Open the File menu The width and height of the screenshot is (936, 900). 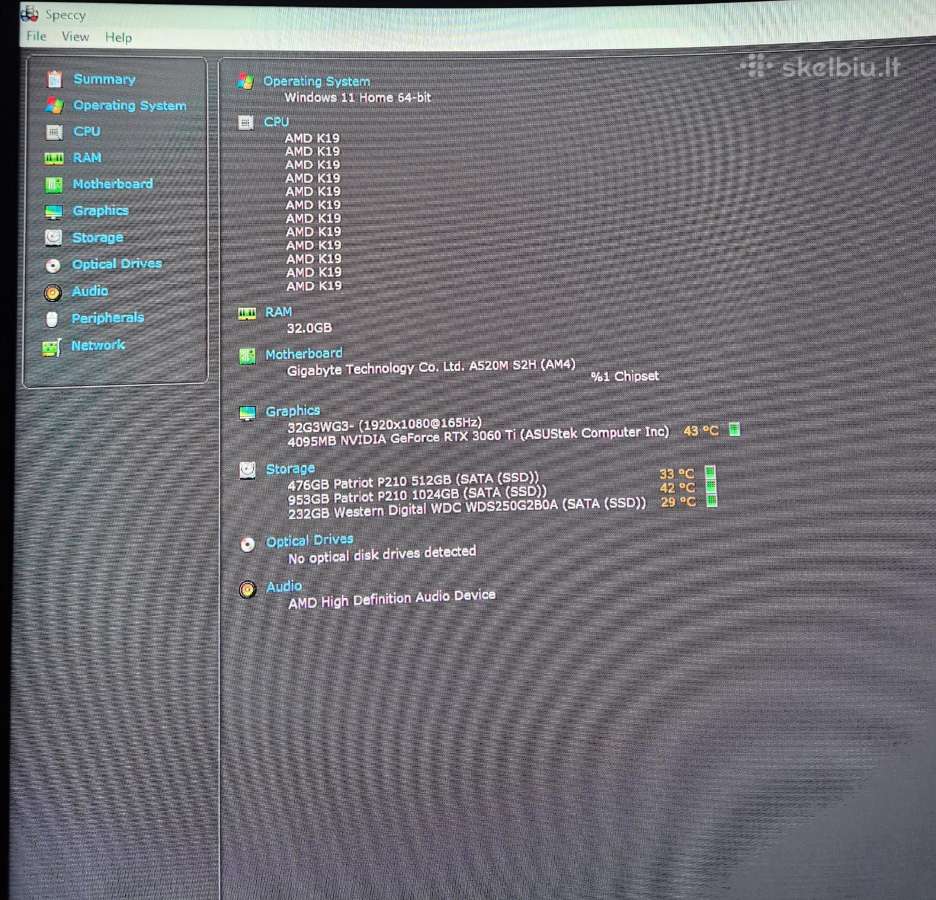tap(36, 36)
